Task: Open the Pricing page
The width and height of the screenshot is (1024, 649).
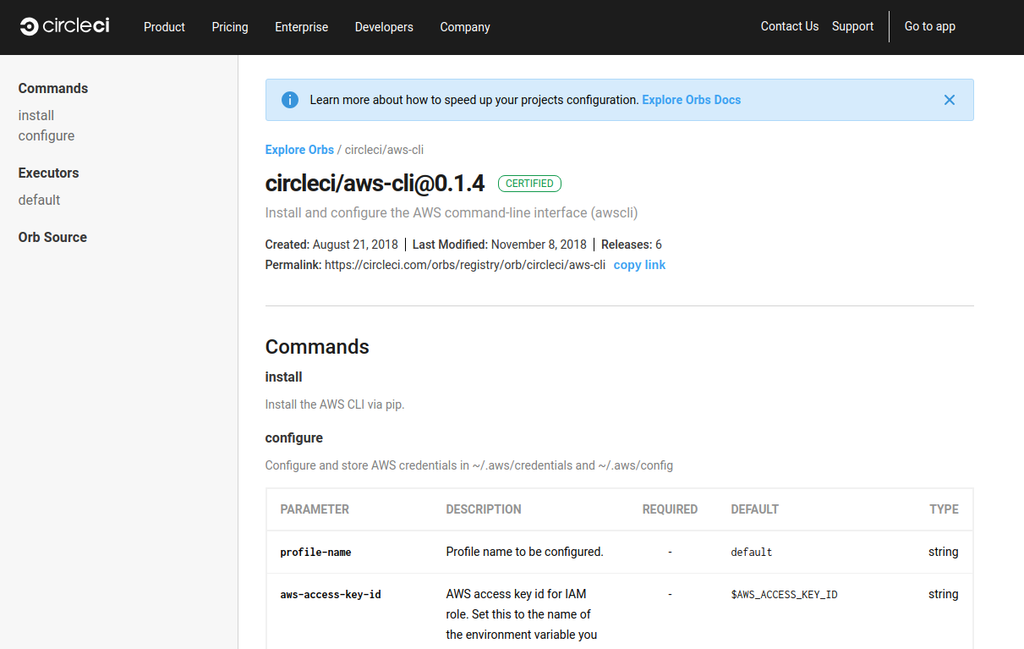Action: (230, 27)
